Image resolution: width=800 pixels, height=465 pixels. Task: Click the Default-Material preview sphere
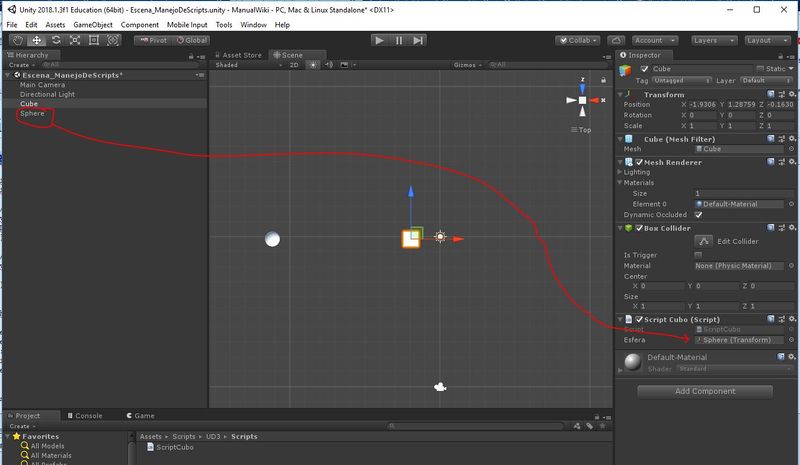(x=633, y=361)
